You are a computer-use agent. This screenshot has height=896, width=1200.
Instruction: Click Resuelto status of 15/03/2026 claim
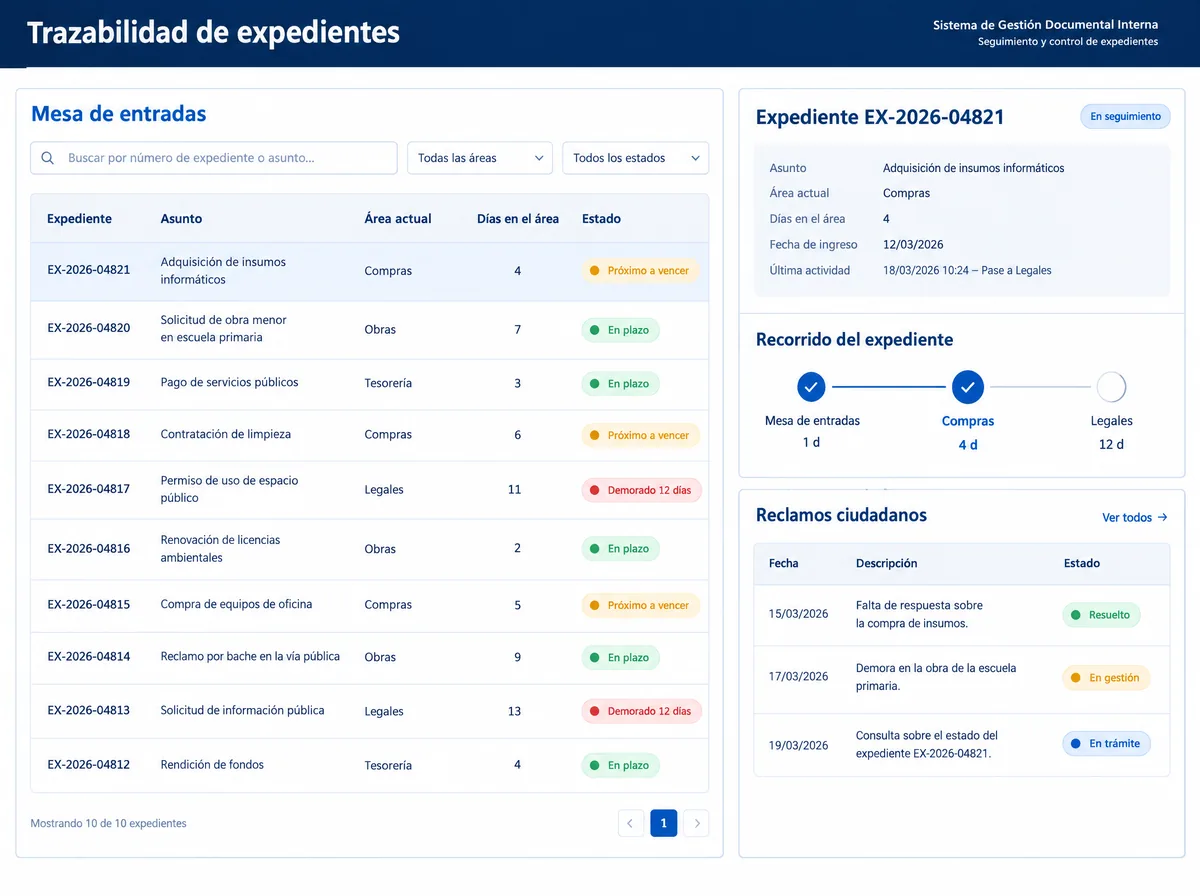1101,615
